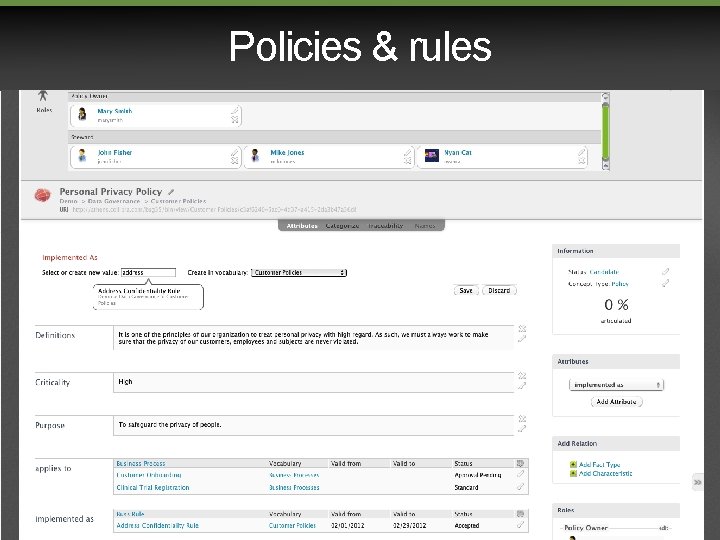Edit the Status Candidate pencil icon
Screen dimensions: 720x540
pyautogui.click(x=665, y=271)
